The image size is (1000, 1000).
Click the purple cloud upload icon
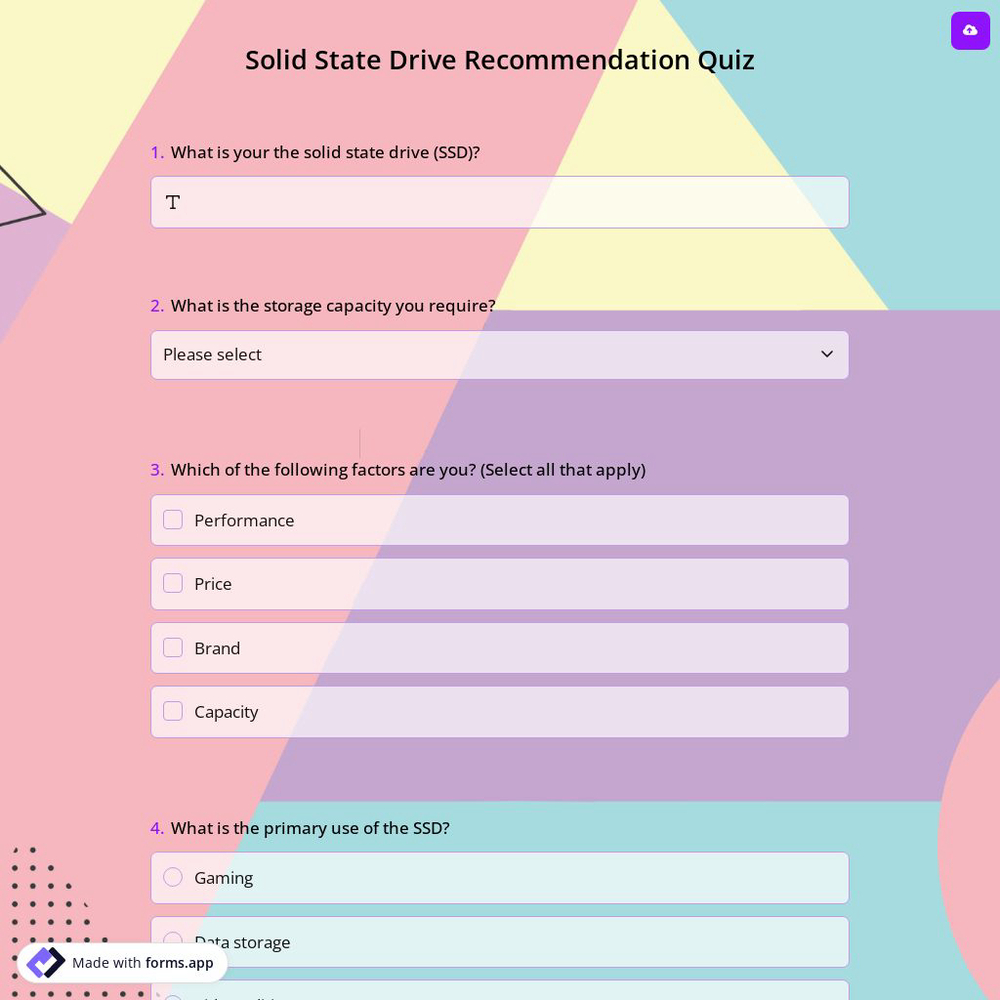coord(970,31)
